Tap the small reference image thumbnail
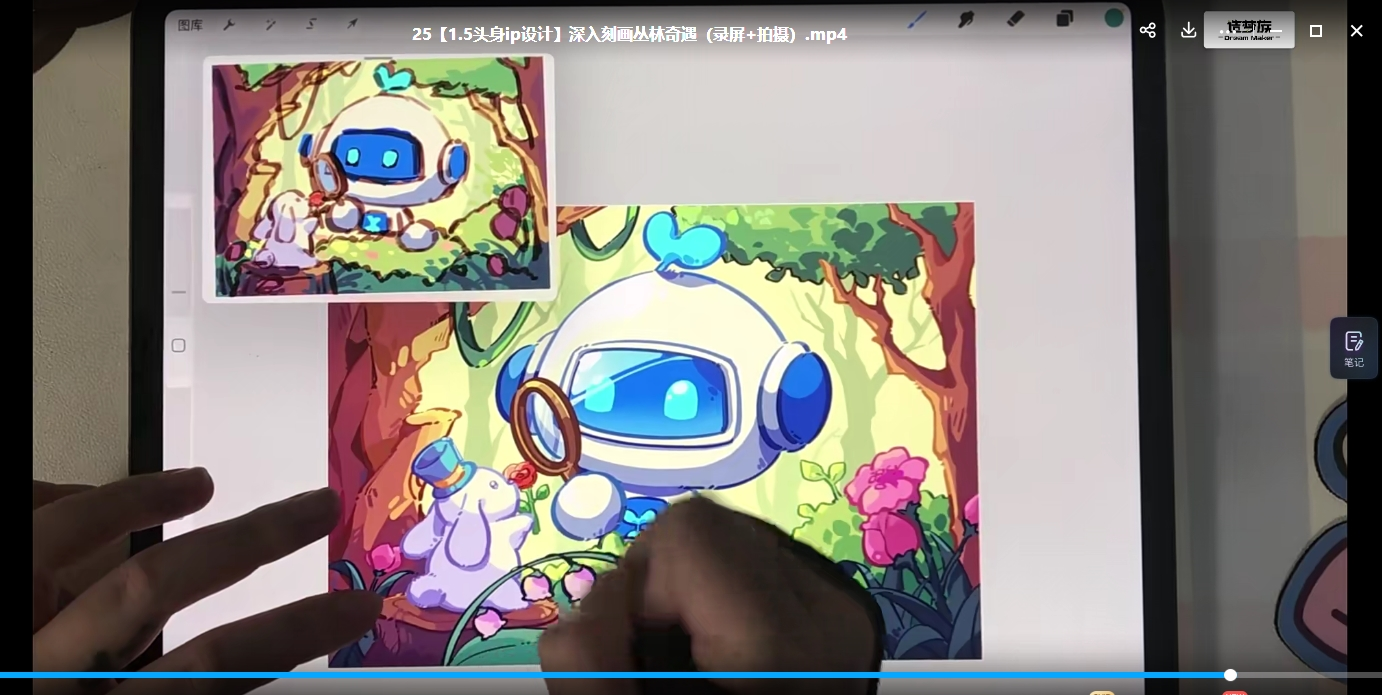This screenshot has height=695, width=1385. 379,178
